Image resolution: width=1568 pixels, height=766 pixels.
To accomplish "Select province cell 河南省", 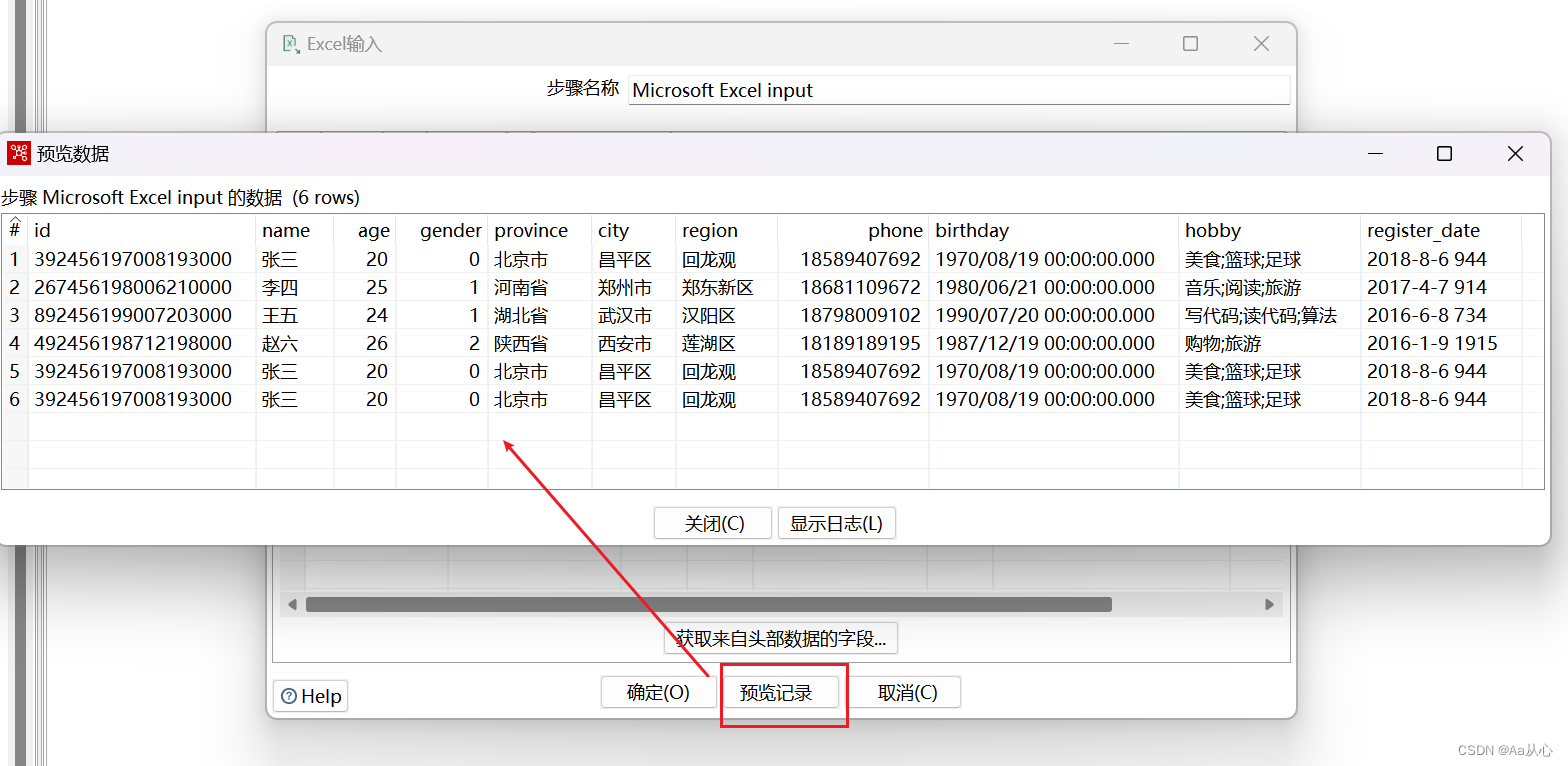I will pos(540,287).
